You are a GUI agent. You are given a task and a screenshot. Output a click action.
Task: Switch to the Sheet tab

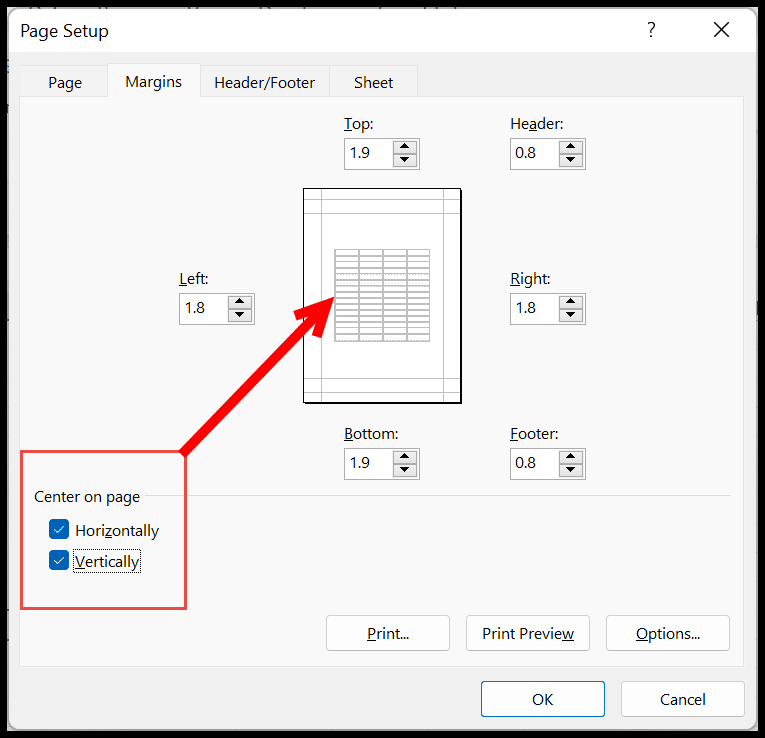(373, 83)
